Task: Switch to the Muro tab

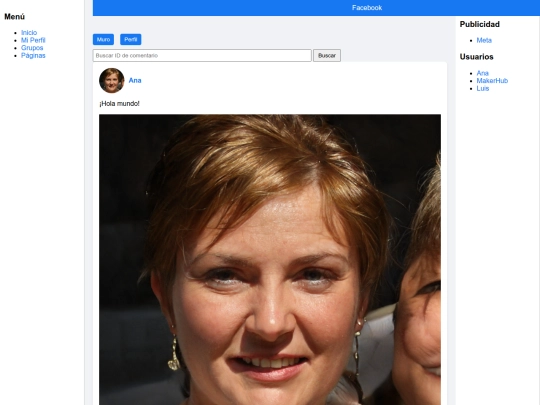Action: (x=103, y=40)
